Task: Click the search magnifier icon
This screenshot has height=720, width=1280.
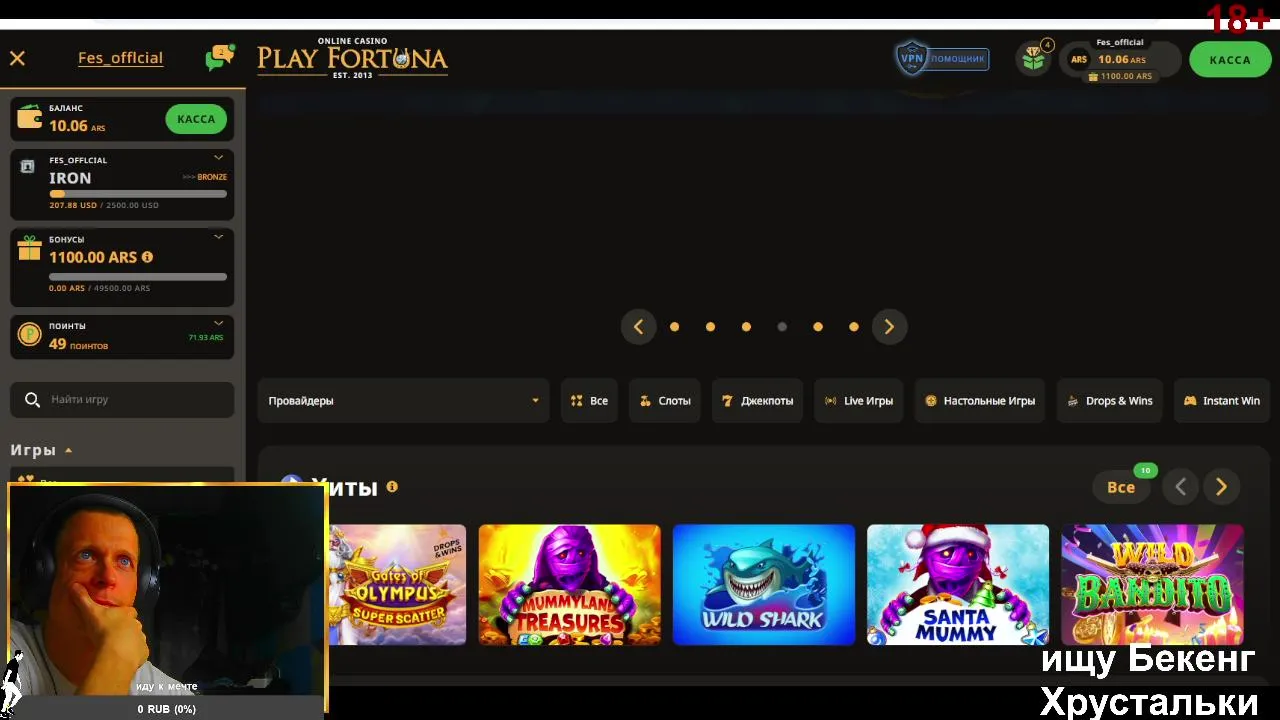Action: tap(32, 399)
